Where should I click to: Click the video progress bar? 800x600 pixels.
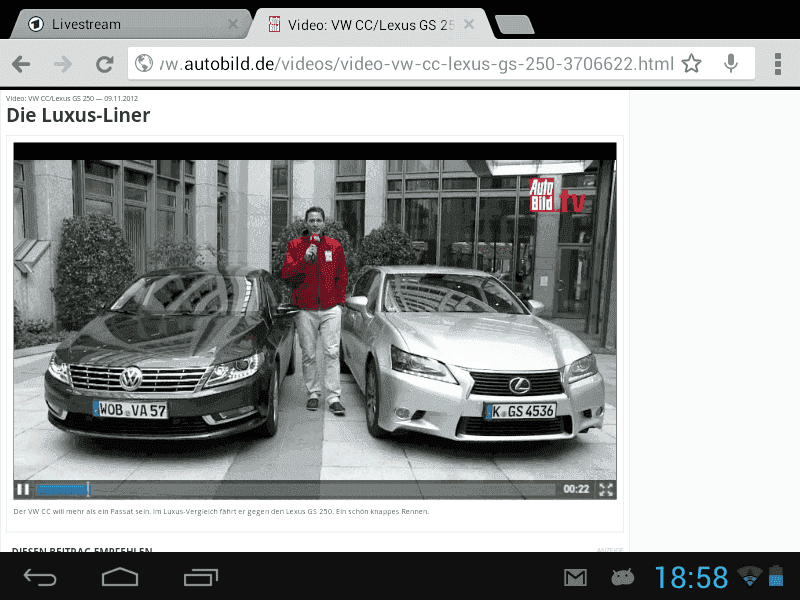point(295,490)
